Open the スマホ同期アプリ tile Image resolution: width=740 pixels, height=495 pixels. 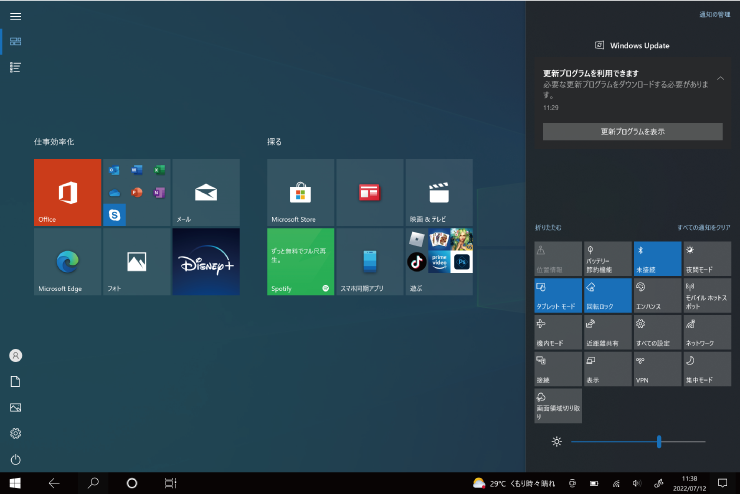(370, 262)
